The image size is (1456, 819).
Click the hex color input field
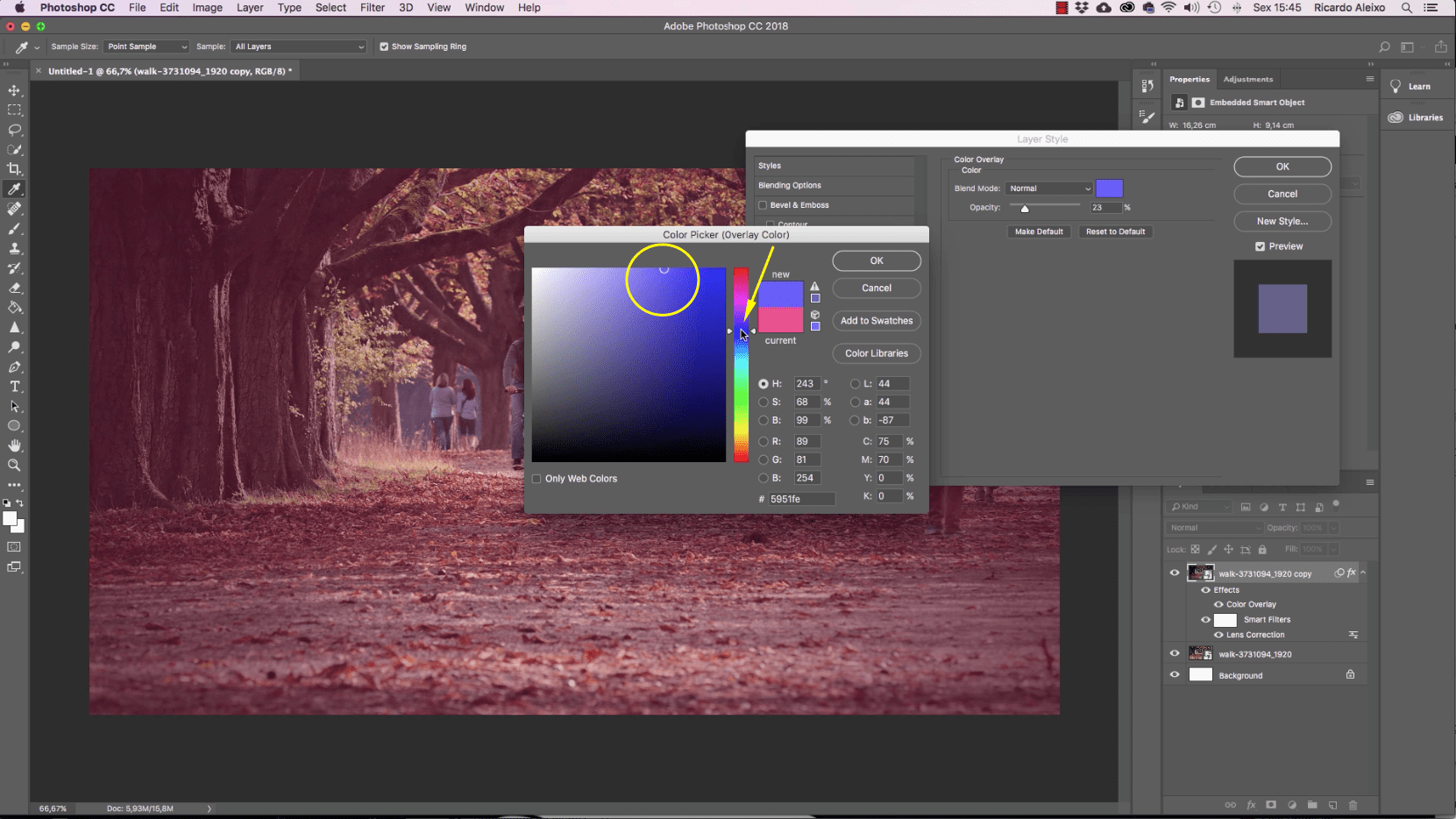[x=801, y=499]
